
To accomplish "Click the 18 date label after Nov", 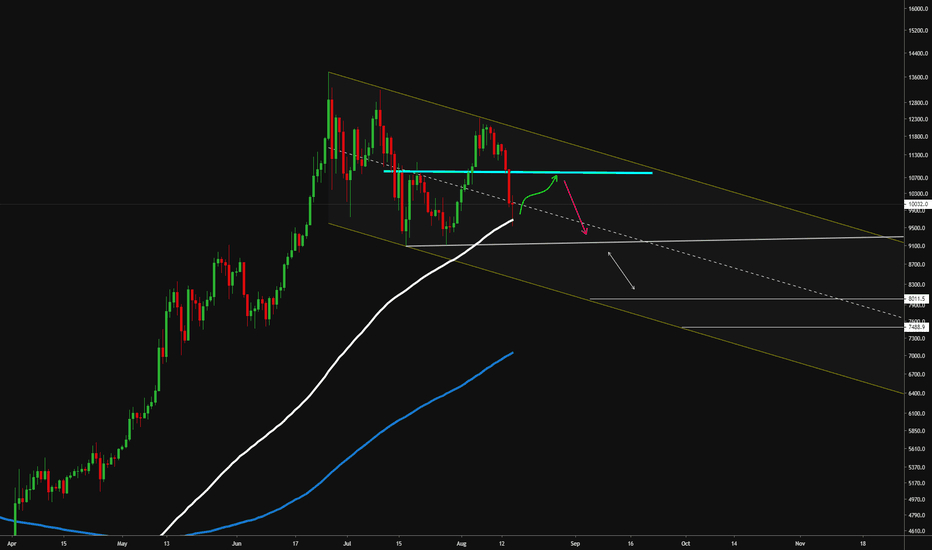I will point(862,543).
